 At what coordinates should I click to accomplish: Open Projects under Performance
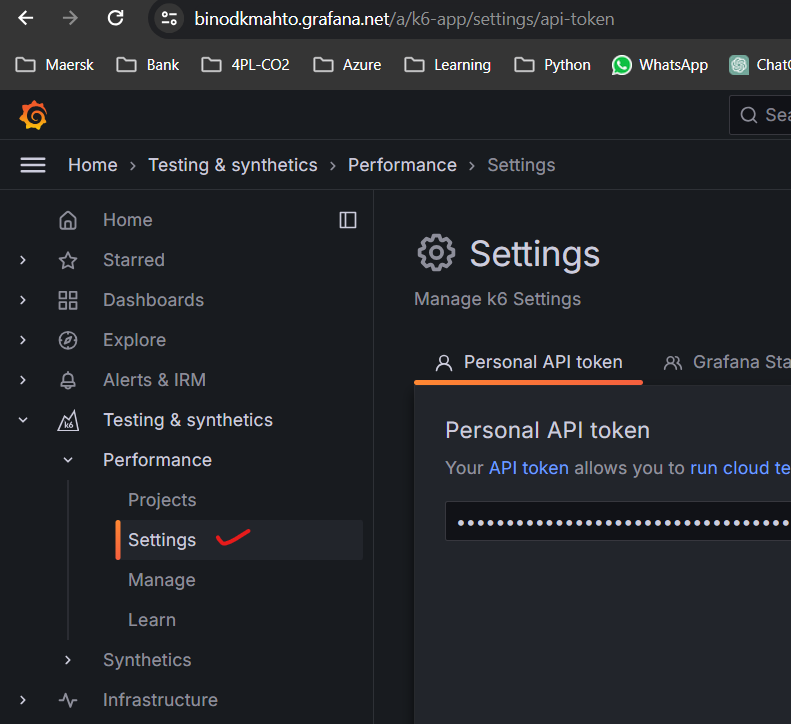[162, 500]
